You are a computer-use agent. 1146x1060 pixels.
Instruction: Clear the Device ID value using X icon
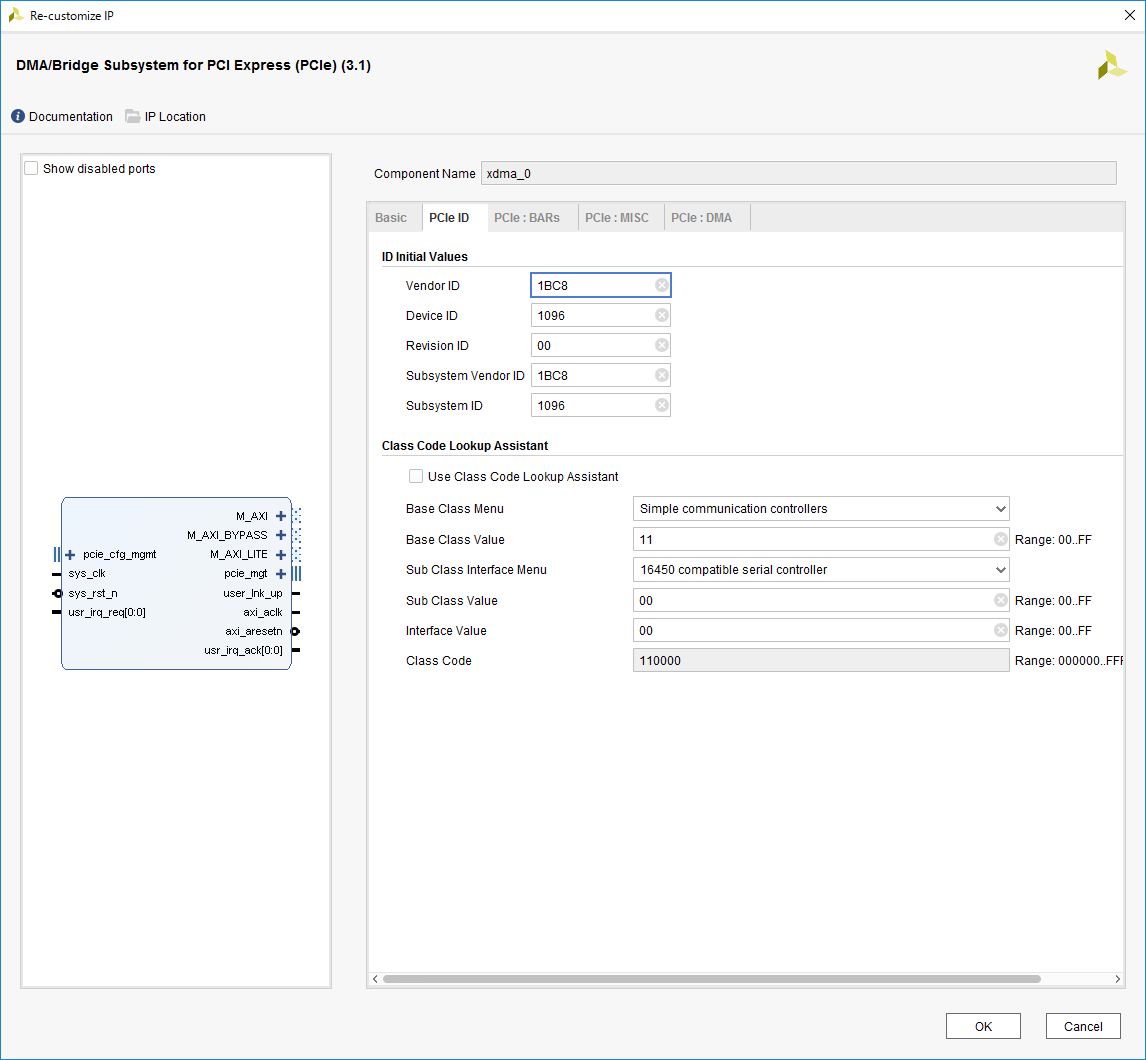[661, 316]
